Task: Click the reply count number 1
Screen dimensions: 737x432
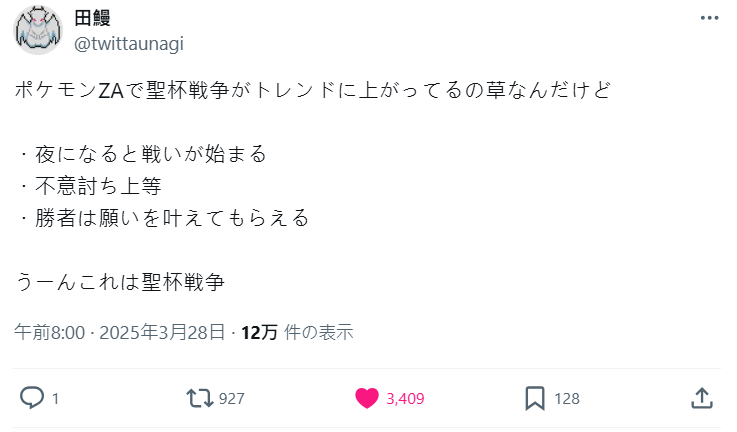Action: coord(55,398)
